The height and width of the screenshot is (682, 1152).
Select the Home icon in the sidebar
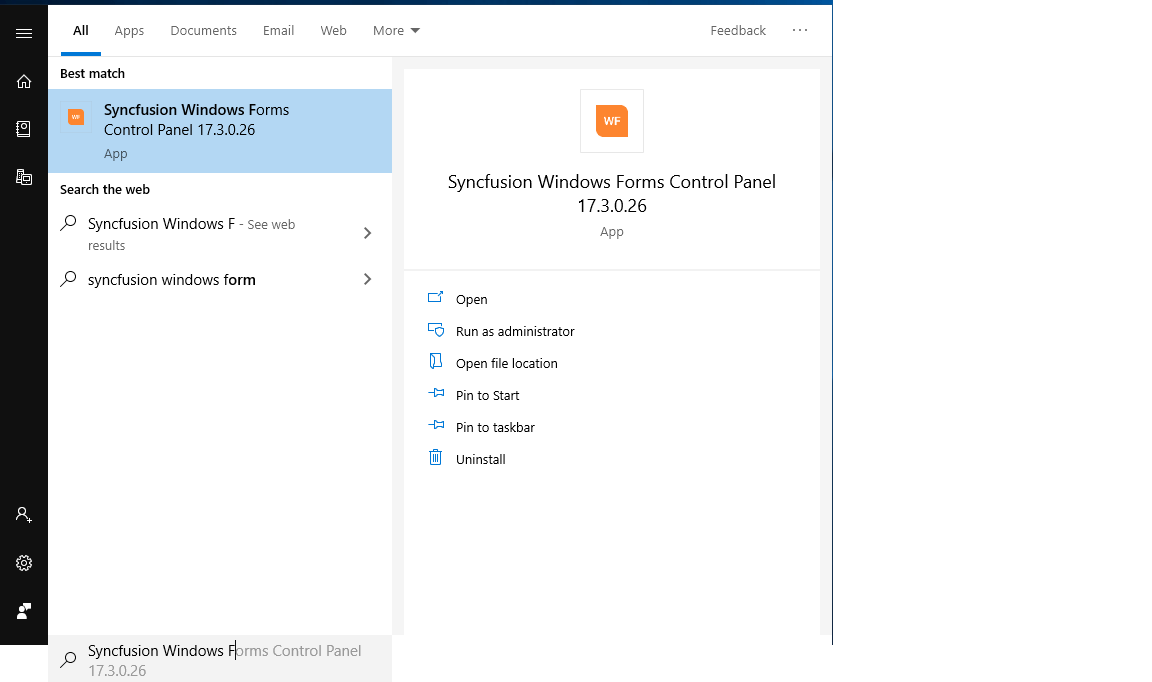pyautogui.click(x=23, y=81)
